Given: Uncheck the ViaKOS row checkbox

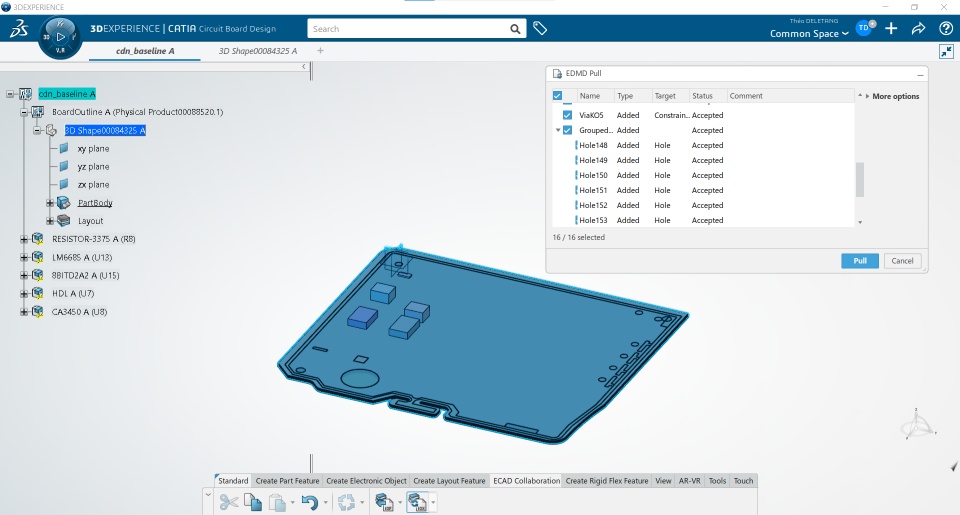Looking at the screenshot, I should (568, 115).
